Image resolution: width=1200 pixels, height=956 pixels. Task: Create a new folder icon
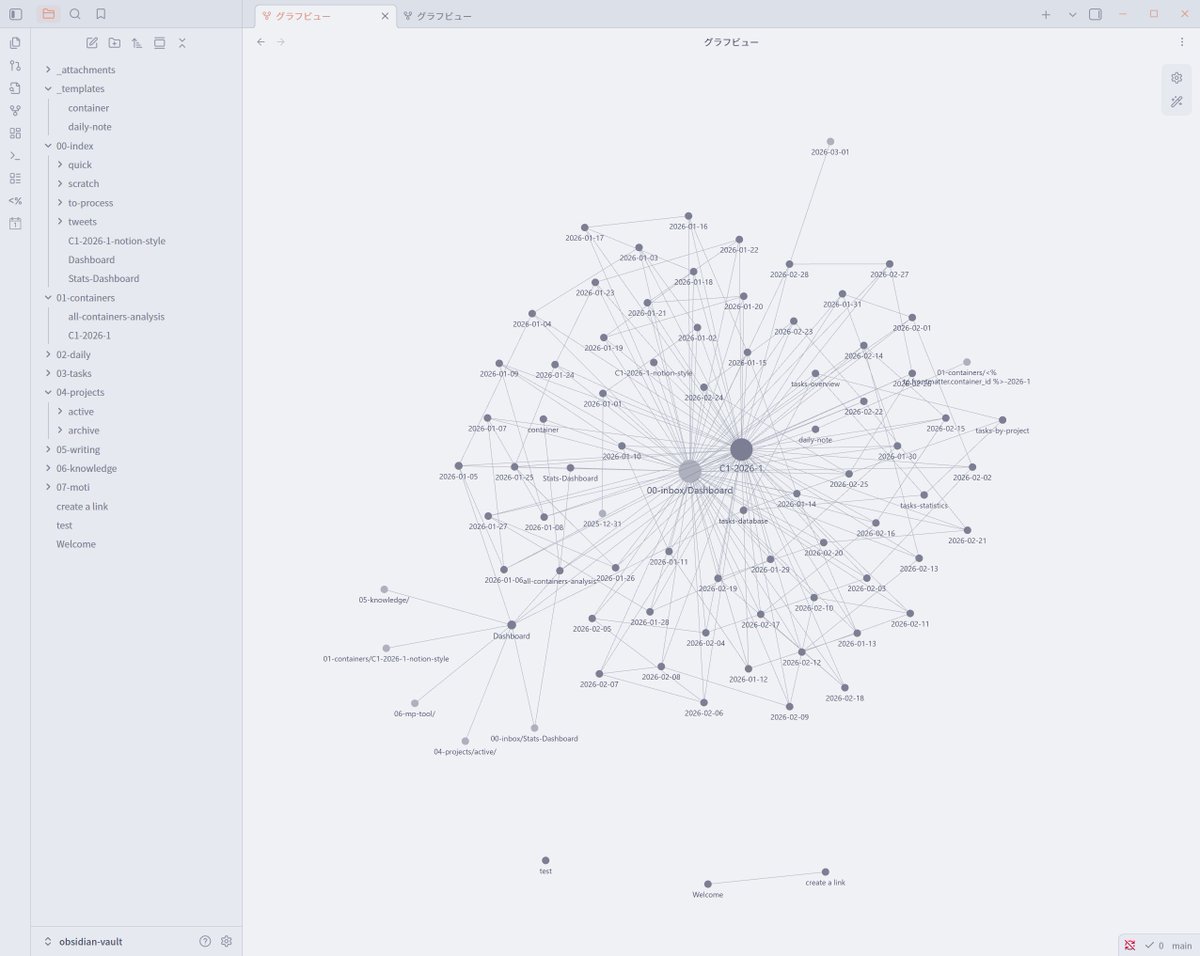click(114, 43)
